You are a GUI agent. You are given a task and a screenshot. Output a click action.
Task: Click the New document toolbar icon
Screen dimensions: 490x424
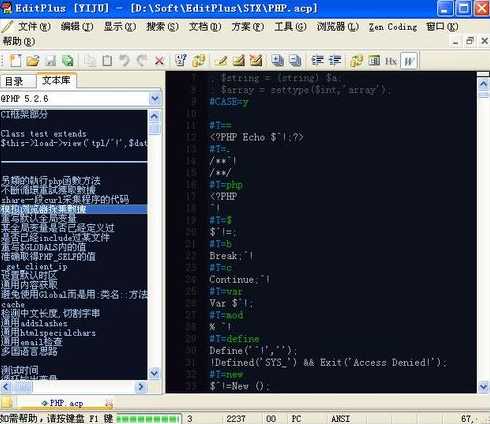tap(15, 61)
